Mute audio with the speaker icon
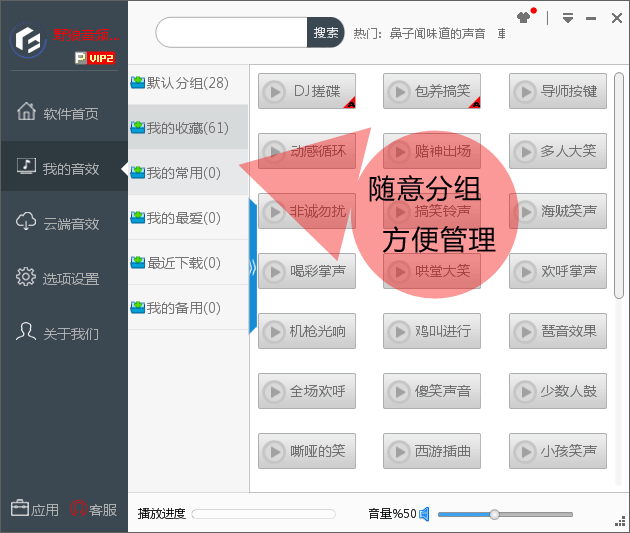 (x=424, y=514)
